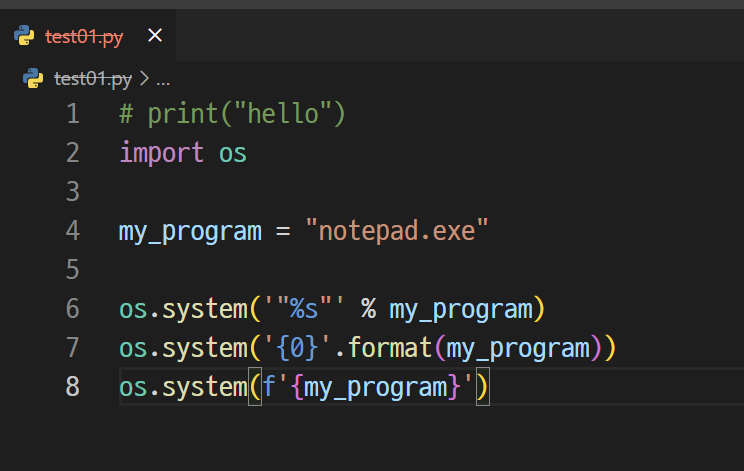
Task: Click the highlighted closing parenthesis on line 8
Action: point(483,387)
